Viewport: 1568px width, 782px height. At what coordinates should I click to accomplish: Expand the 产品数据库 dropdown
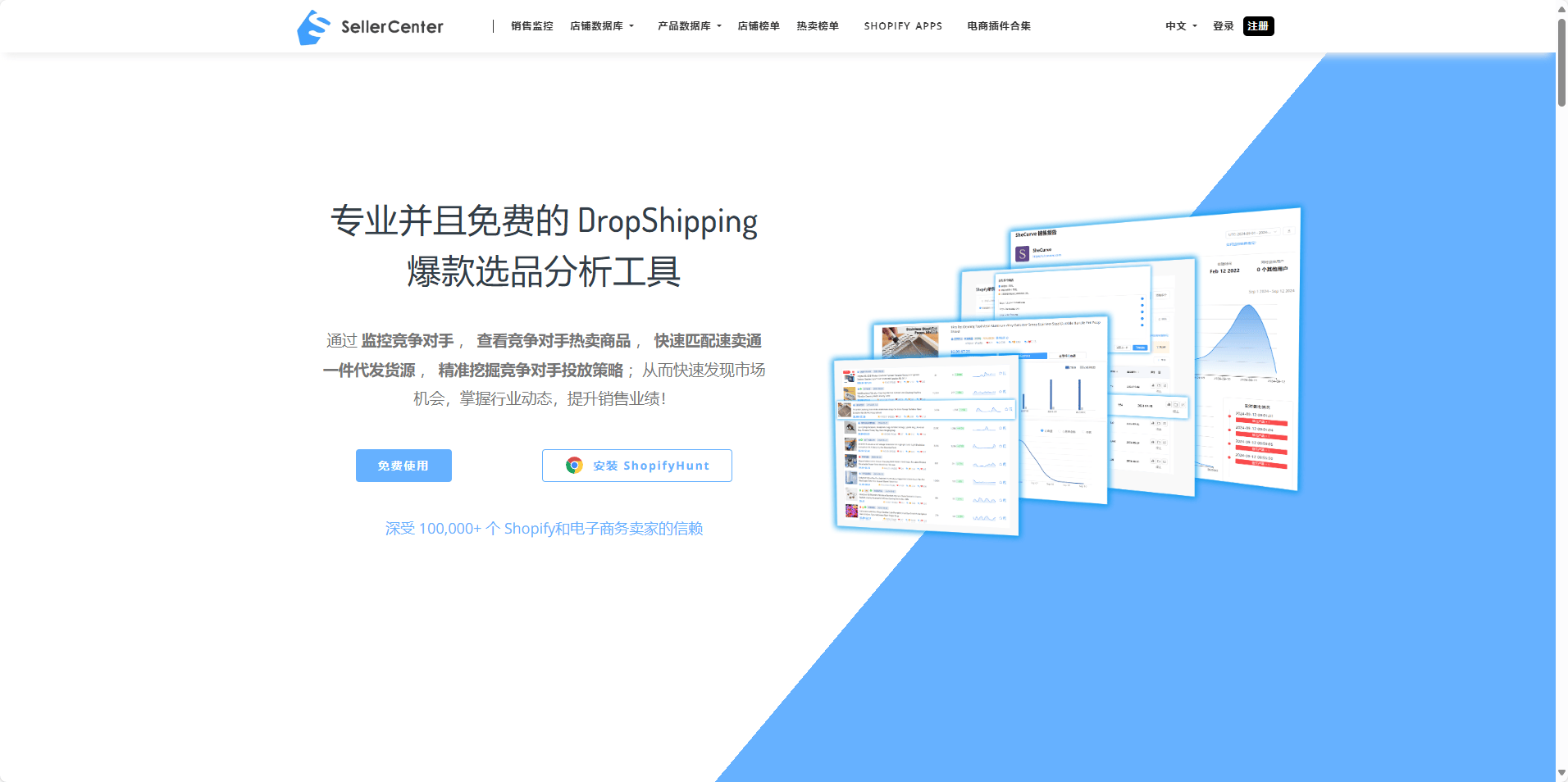click(690, 26)
